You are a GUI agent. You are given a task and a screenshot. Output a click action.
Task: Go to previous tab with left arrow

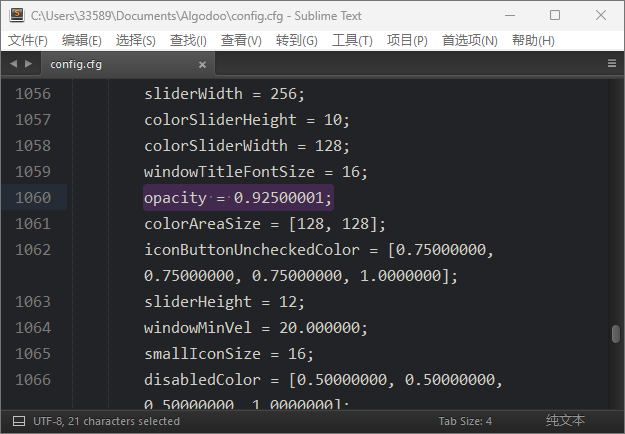[14, 63]
